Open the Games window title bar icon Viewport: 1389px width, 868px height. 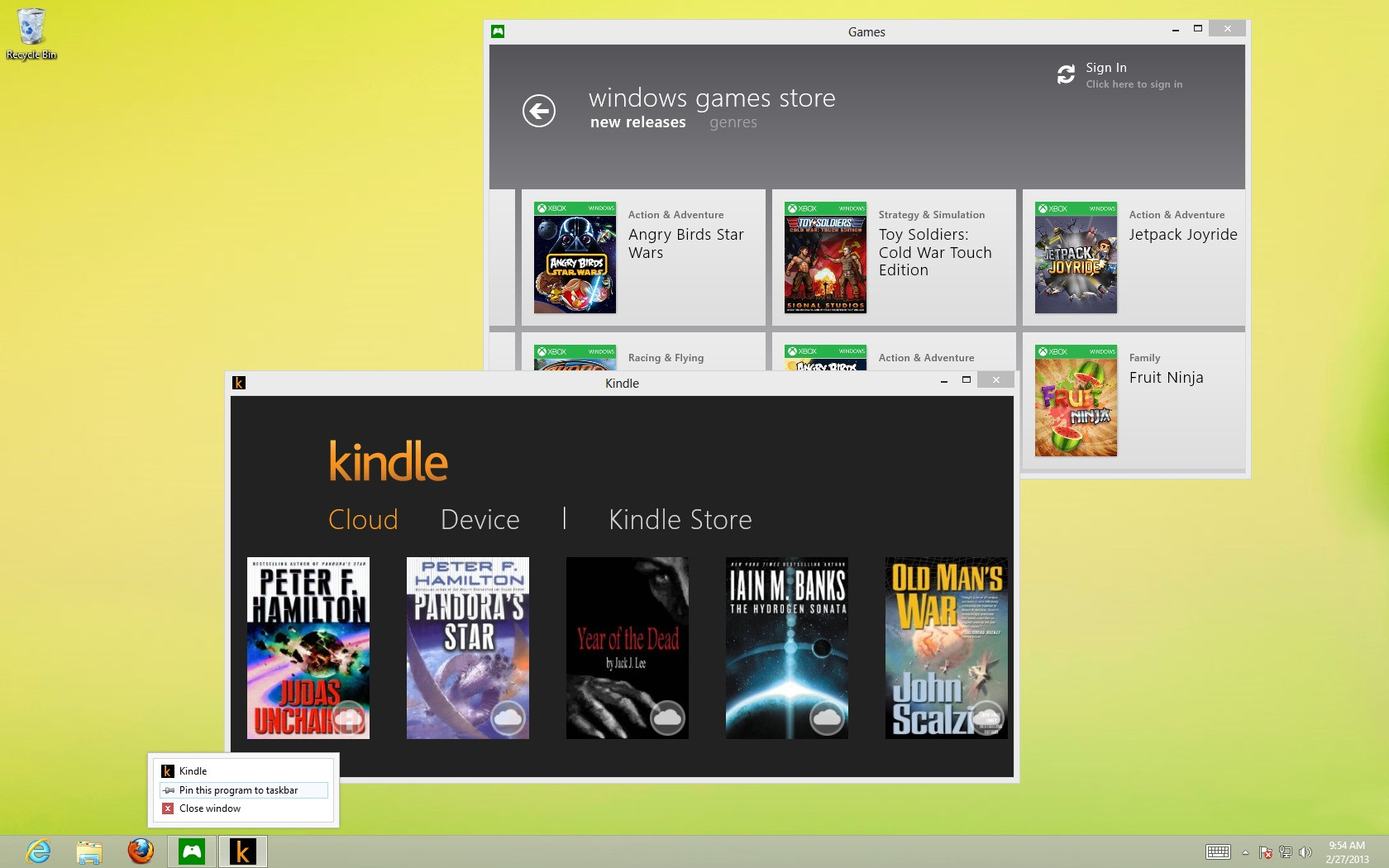(498, 31)
